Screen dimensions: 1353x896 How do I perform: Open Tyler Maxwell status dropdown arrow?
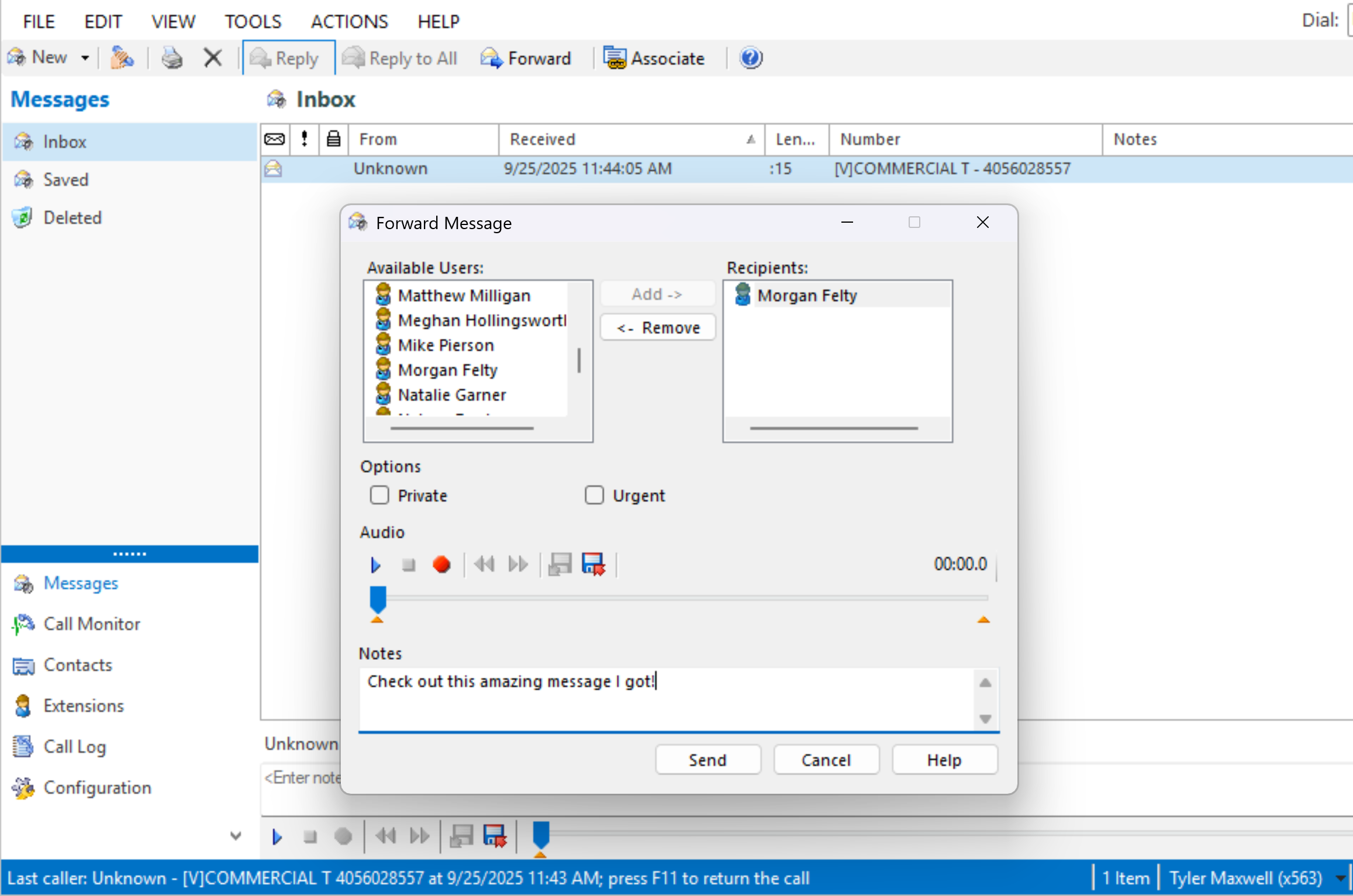1341,878
